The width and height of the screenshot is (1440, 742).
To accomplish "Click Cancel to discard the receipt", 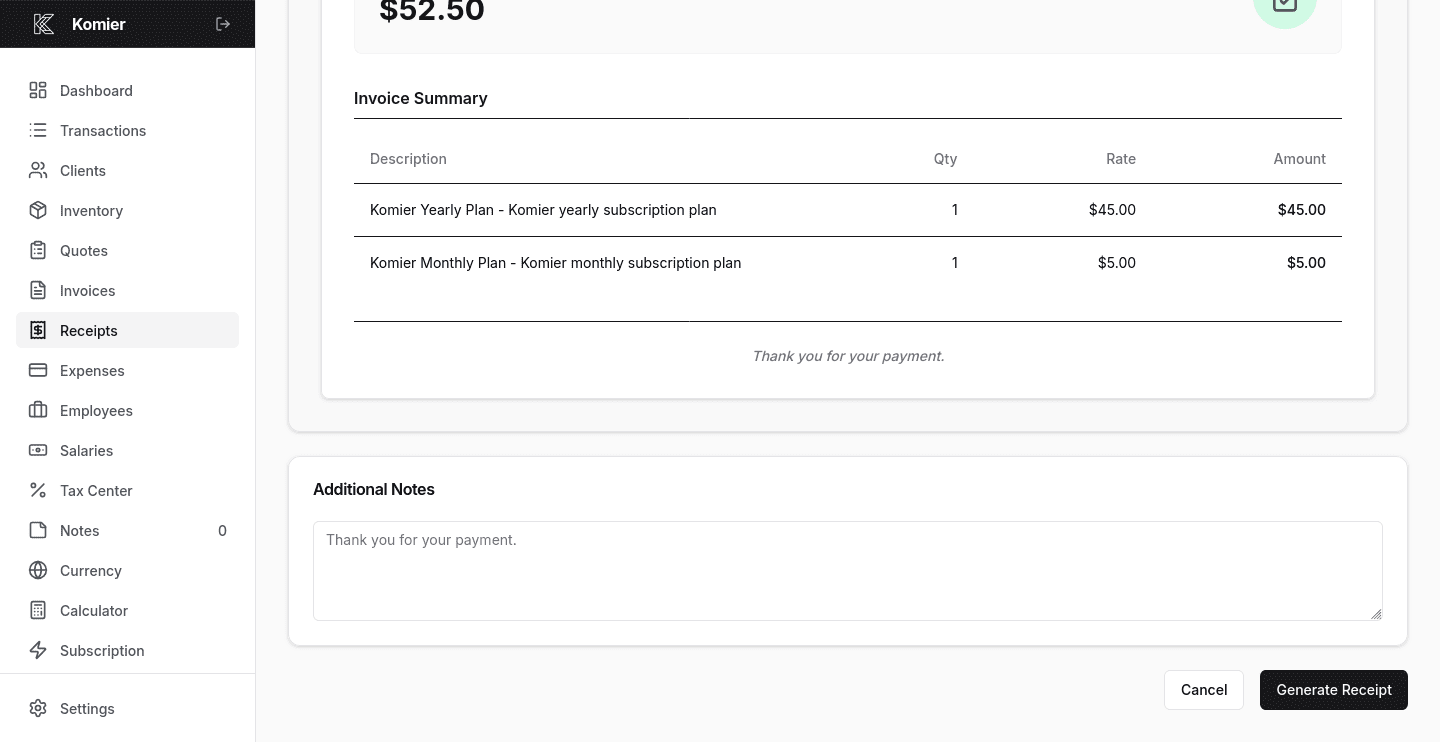I will click(1204, 690).
